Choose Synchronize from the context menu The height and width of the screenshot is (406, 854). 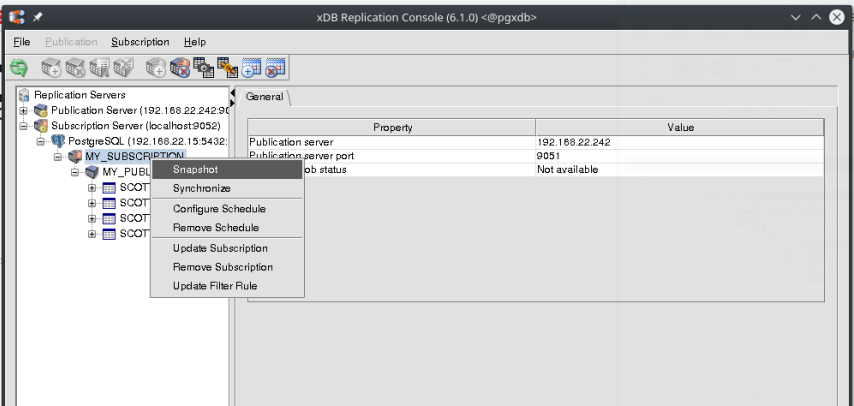point(227,189)
